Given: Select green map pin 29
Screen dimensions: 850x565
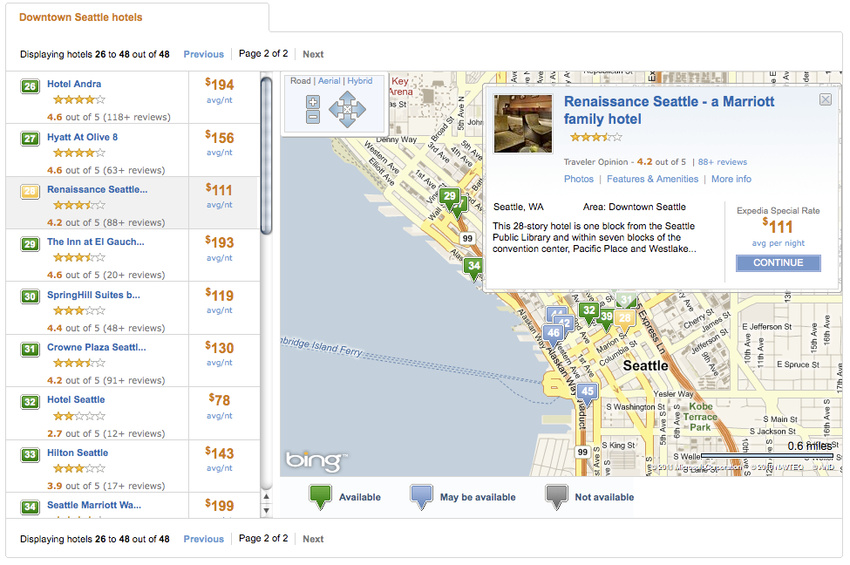Looking at the screenshot, I should pyautogui.click(x=449, y=197).
